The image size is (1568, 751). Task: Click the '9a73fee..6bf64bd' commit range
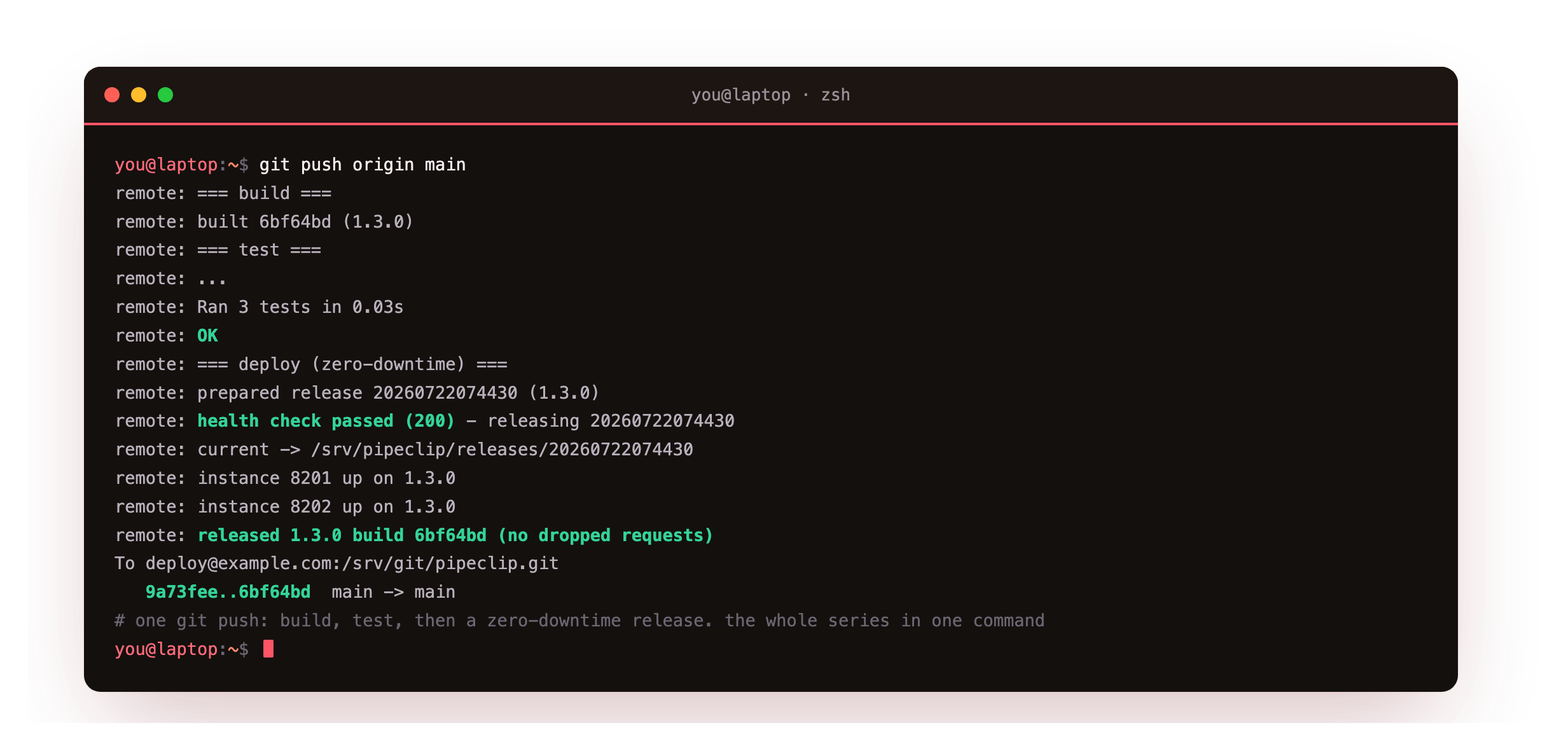(x=228, y=592)
